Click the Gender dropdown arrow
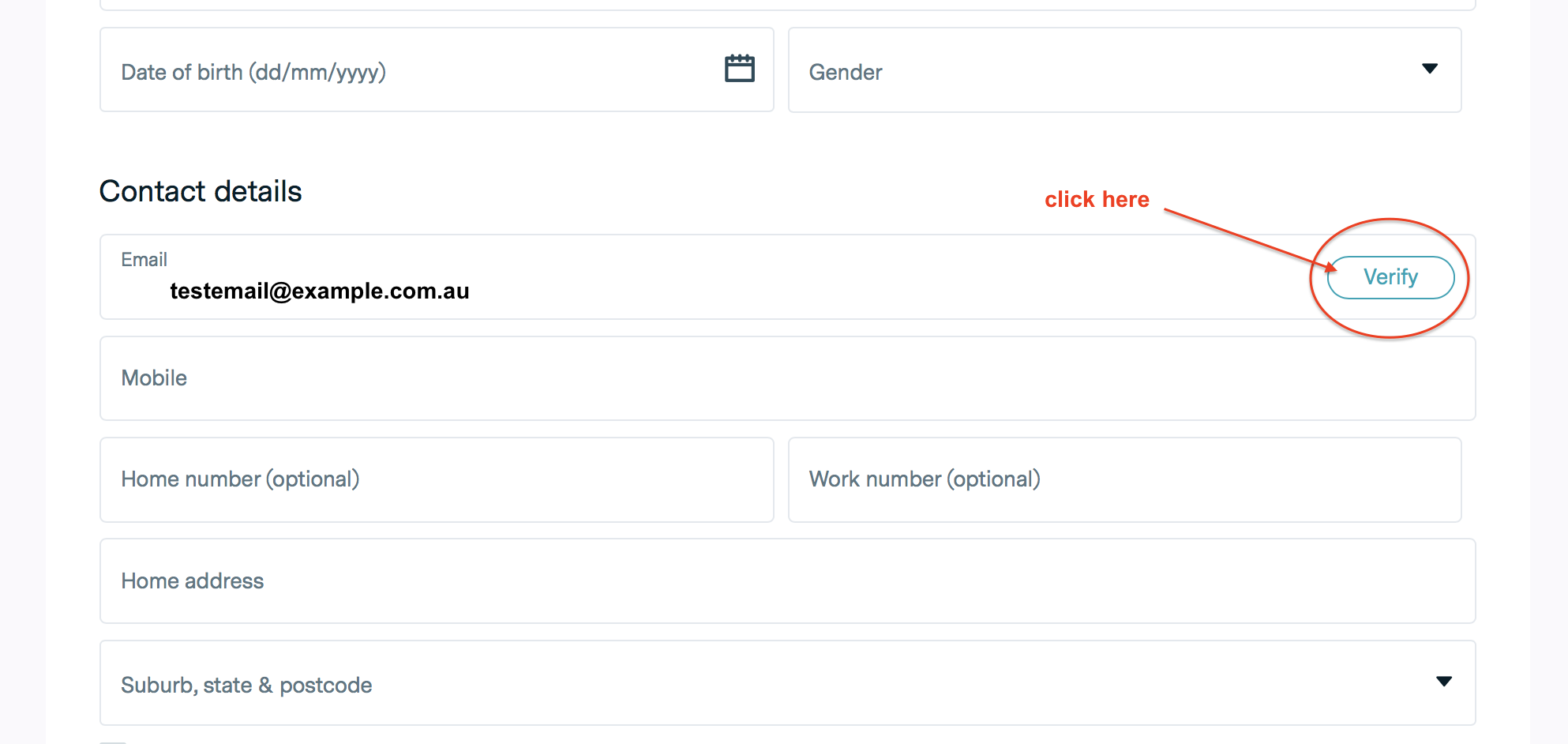Screen dimensions: 1568x744 coord(1429,69)
